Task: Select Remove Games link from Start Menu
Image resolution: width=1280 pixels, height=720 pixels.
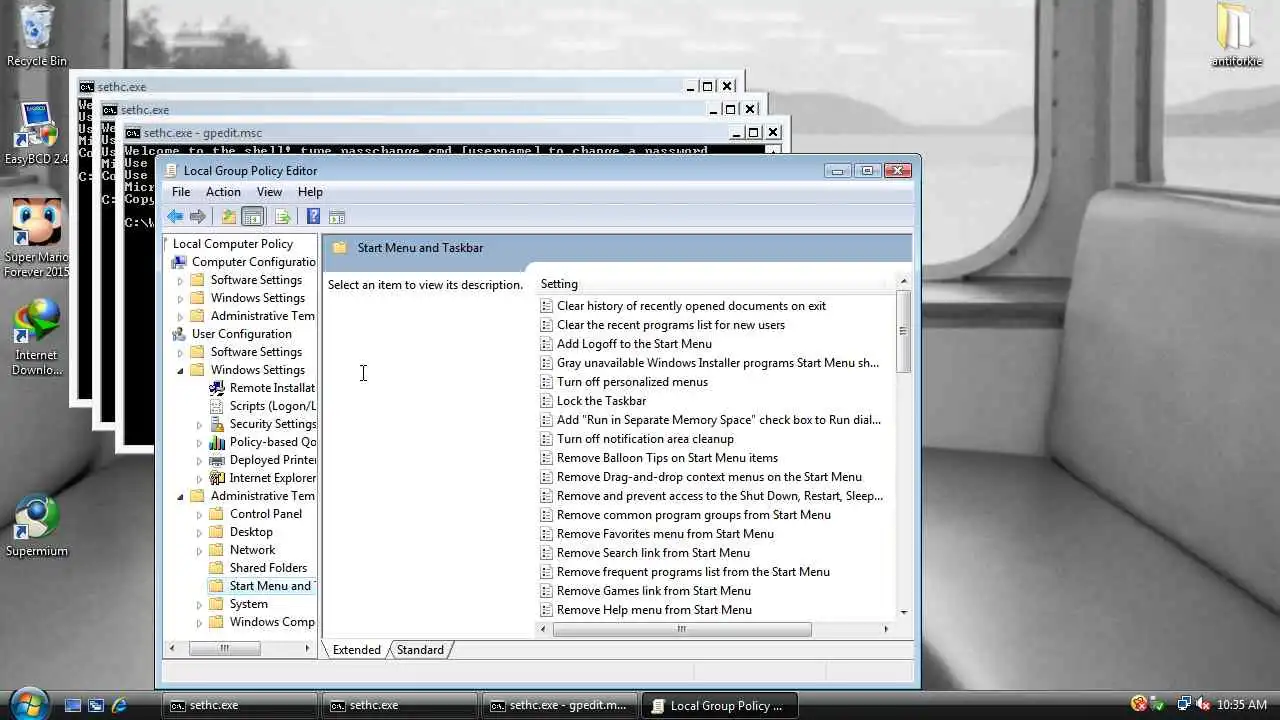Action: (654, 591)
